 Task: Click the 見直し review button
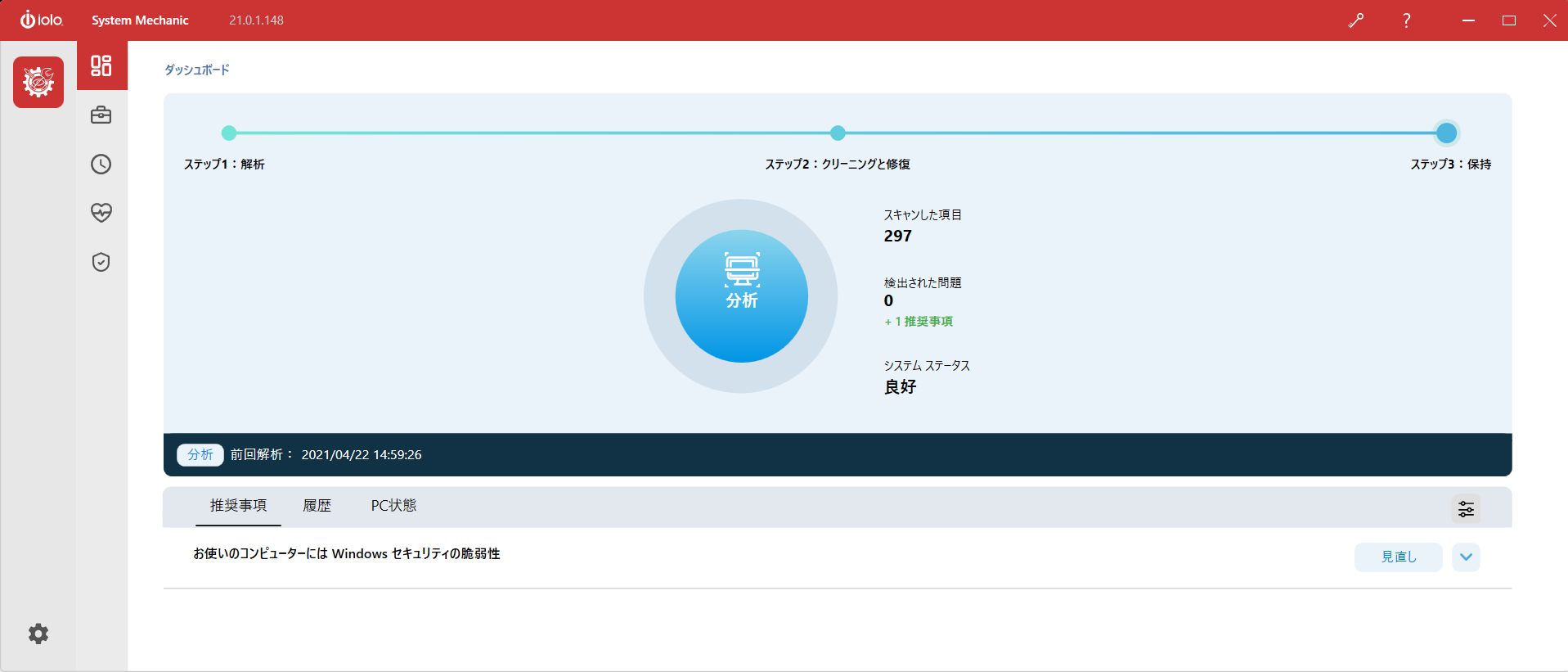point(1398,557)
